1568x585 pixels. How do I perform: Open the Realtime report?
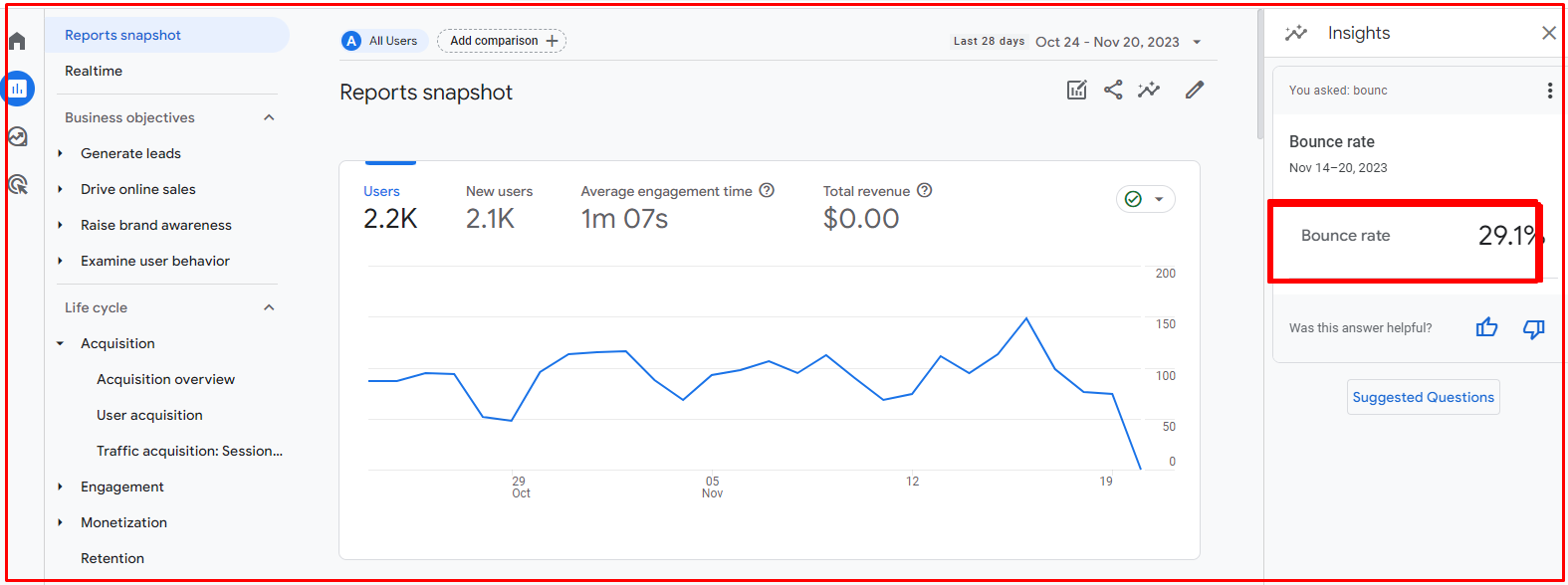pyautogui.click(x=94, y=71)
